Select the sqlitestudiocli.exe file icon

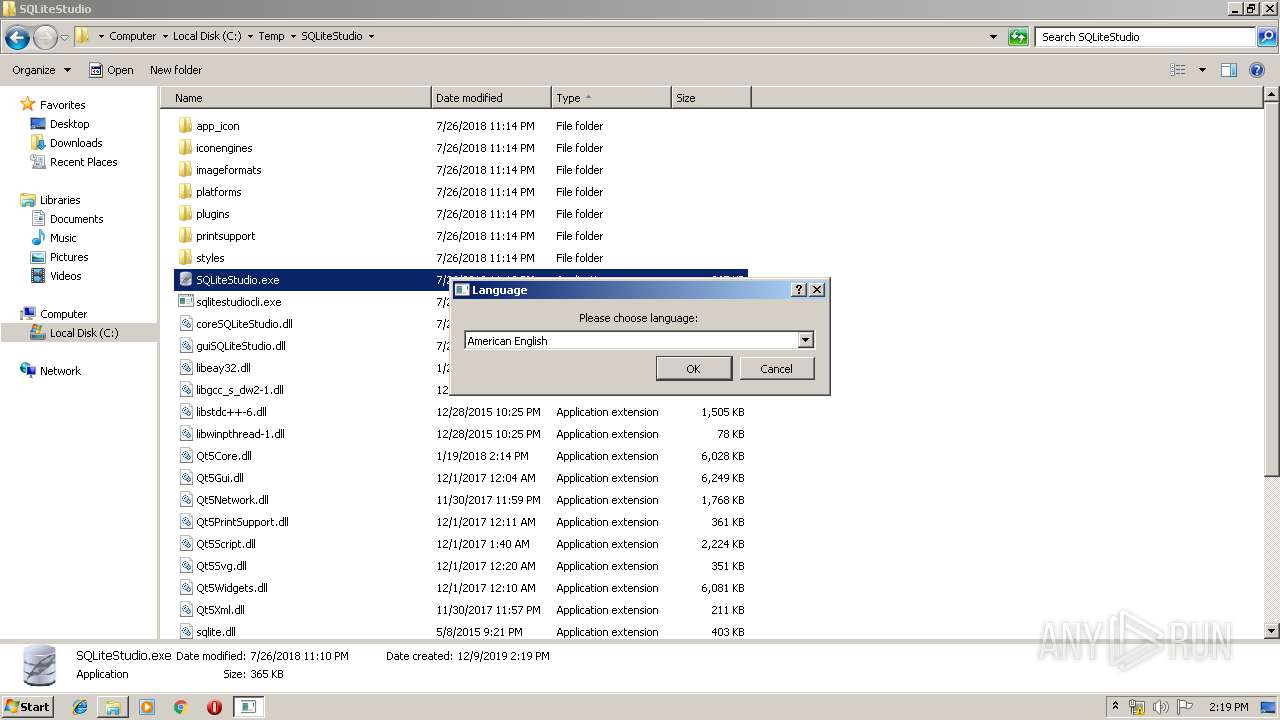point(185,302)
